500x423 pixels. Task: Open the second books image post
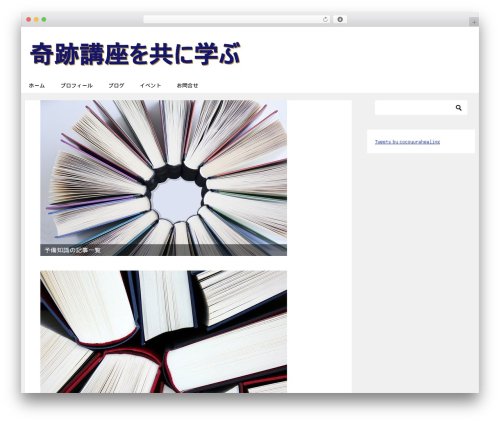pyautogui.click(x=163, y=331)
